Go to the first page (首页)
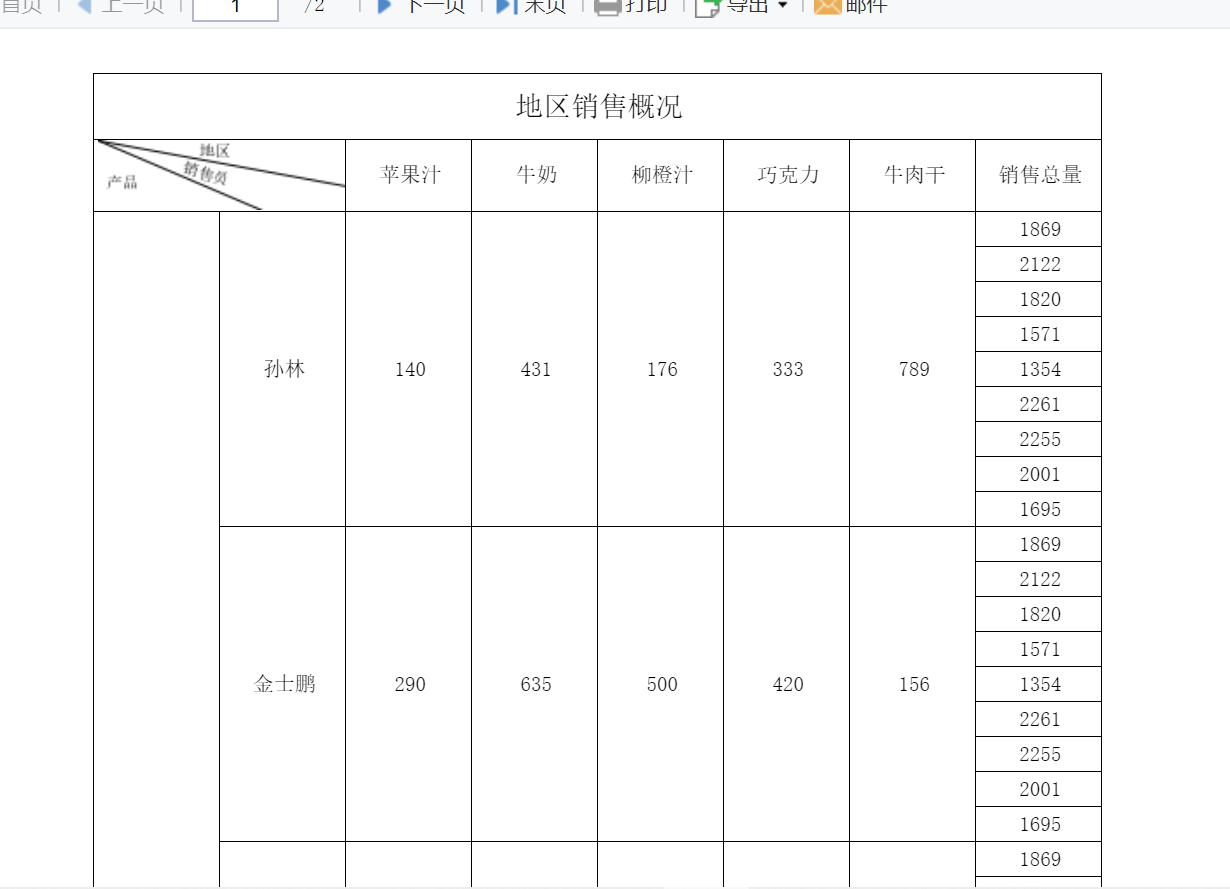The height and width of the screenshot is (889, 1230). (21, 5)
